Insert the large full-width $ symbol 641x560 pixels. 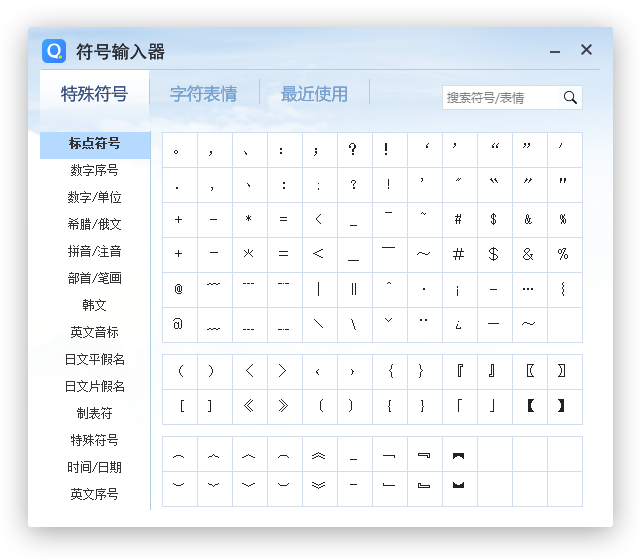(x=493, y=255)
